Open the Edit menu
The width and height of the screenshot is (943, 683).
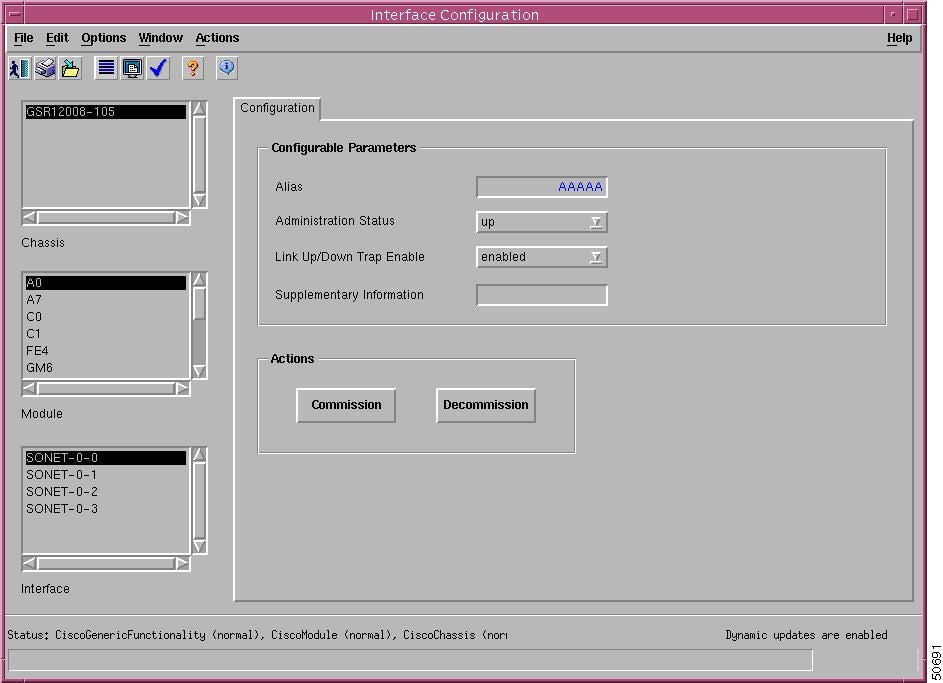click(57, 38)
